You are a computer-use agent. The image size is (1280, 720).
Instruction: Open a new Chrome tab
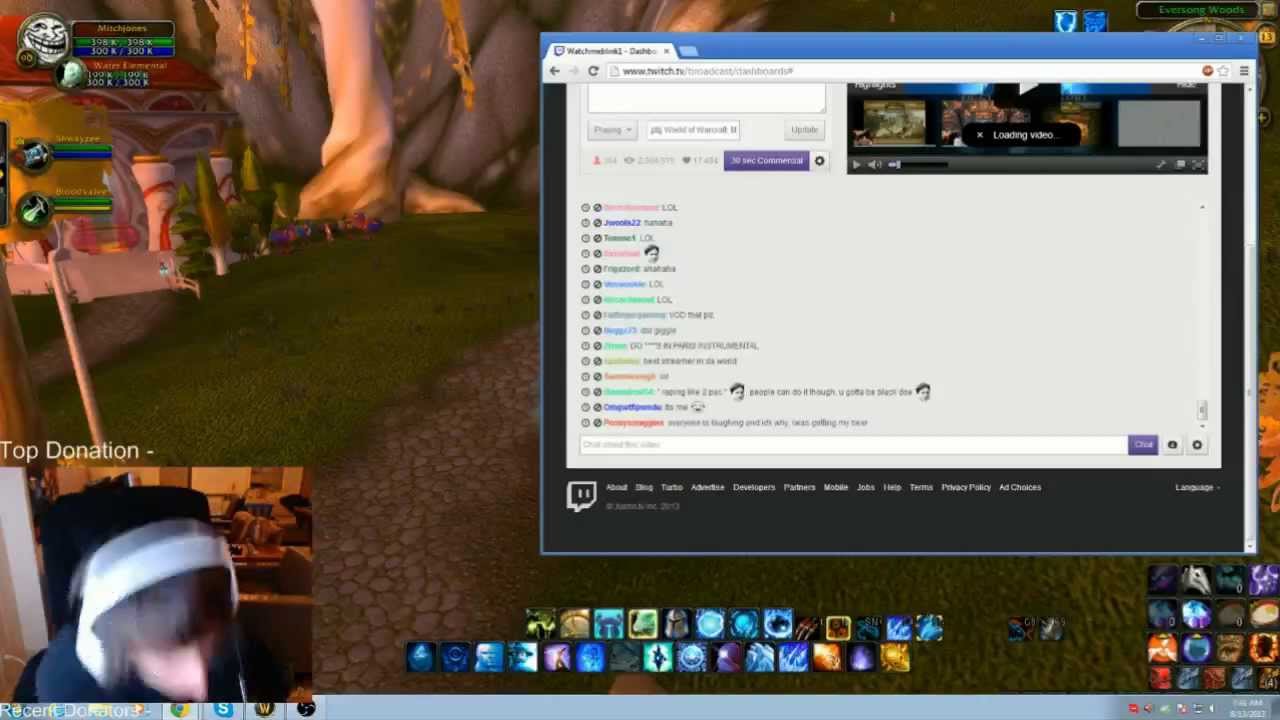pyautogui.click(x=688, y=51)
